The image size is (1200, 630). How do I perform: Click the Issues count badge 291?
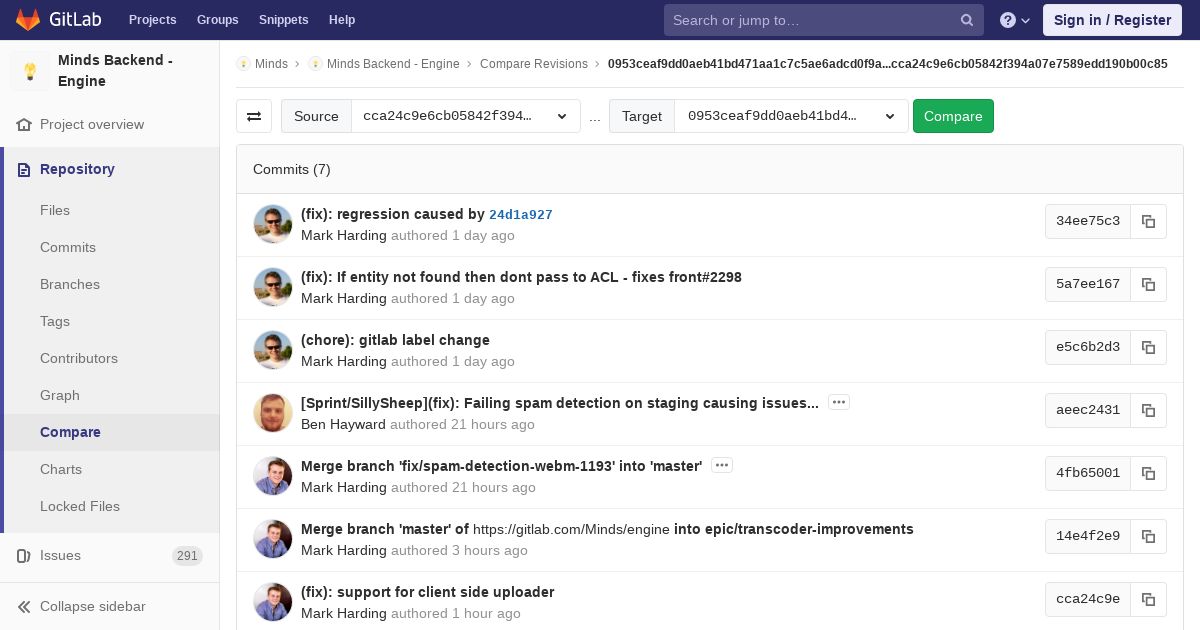click(x=187, y=556)
